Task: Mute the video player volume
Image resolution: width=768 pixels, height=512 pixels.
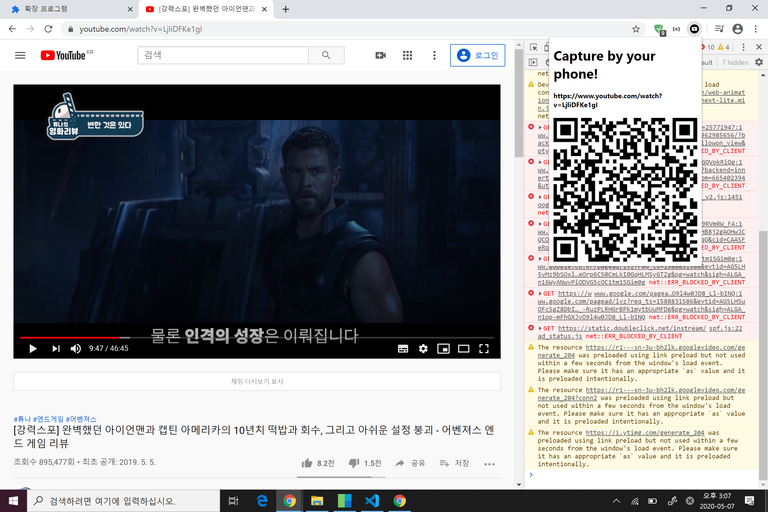Action: pos(75,348)
